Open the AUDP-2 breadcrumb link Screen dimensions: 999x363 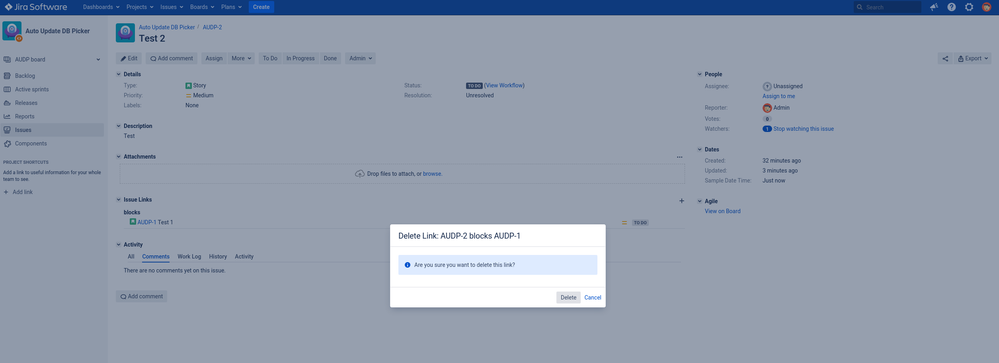[x=212, y=27]
